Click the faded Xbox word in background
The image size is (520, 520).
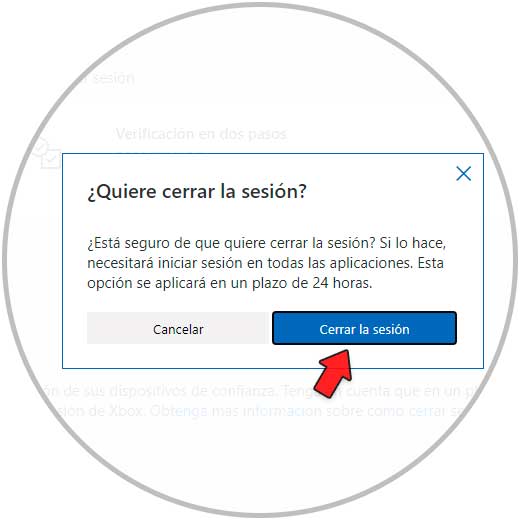pyautogui.click(x=125, y=411)
